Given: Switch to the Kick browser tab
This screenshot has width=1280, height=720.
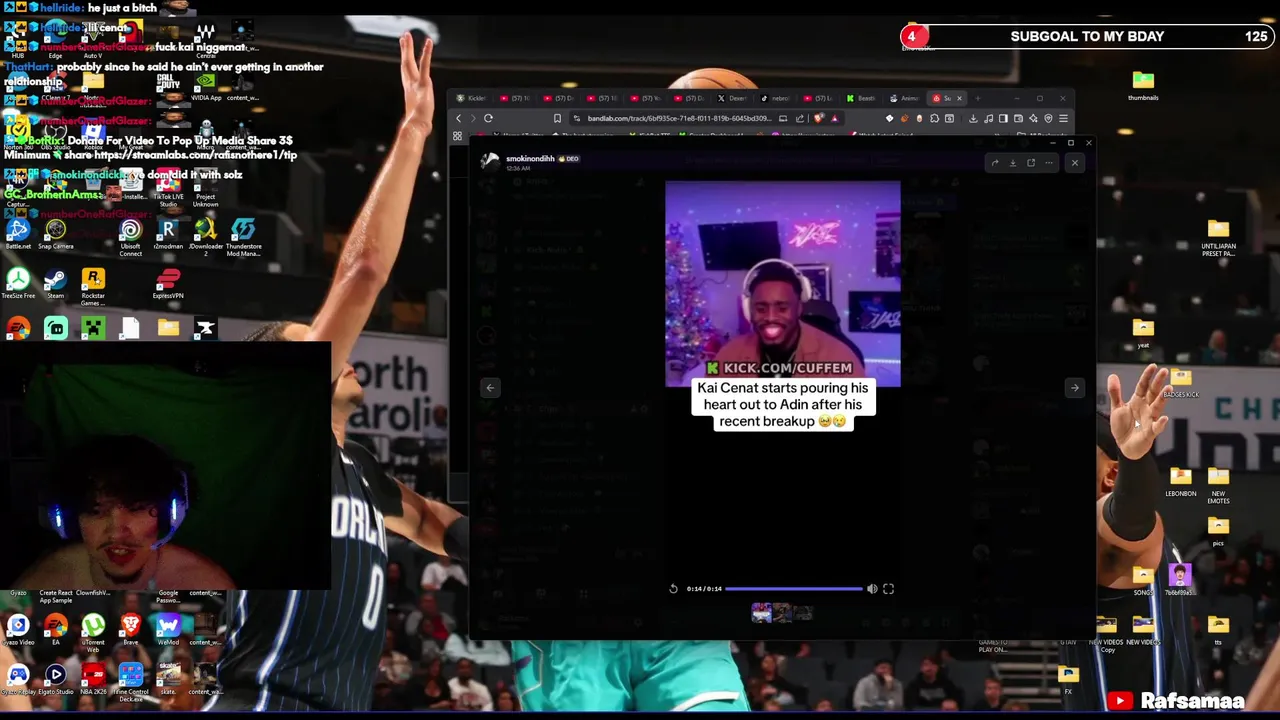Looking at the screenshot, I should (x=473, y=98).
